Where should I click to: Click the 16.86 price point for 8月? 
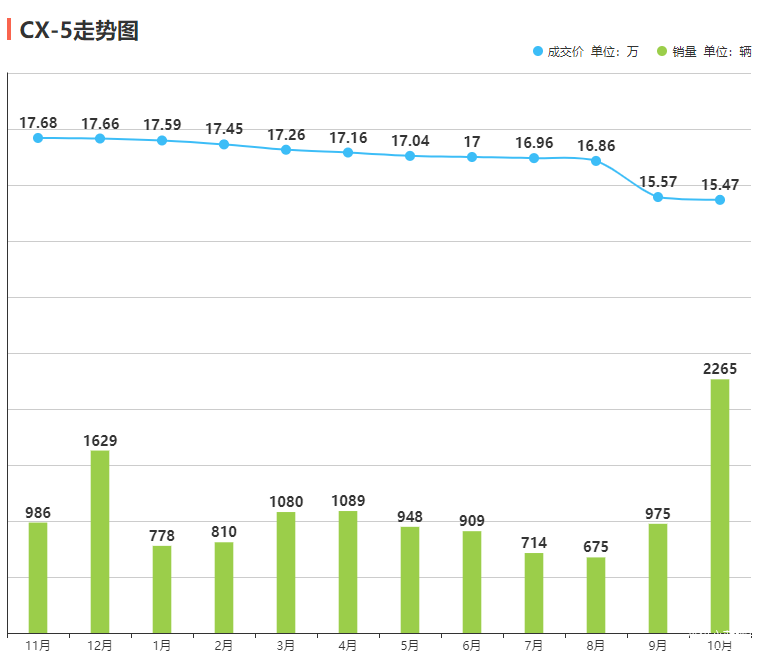[x=596, y=161]
